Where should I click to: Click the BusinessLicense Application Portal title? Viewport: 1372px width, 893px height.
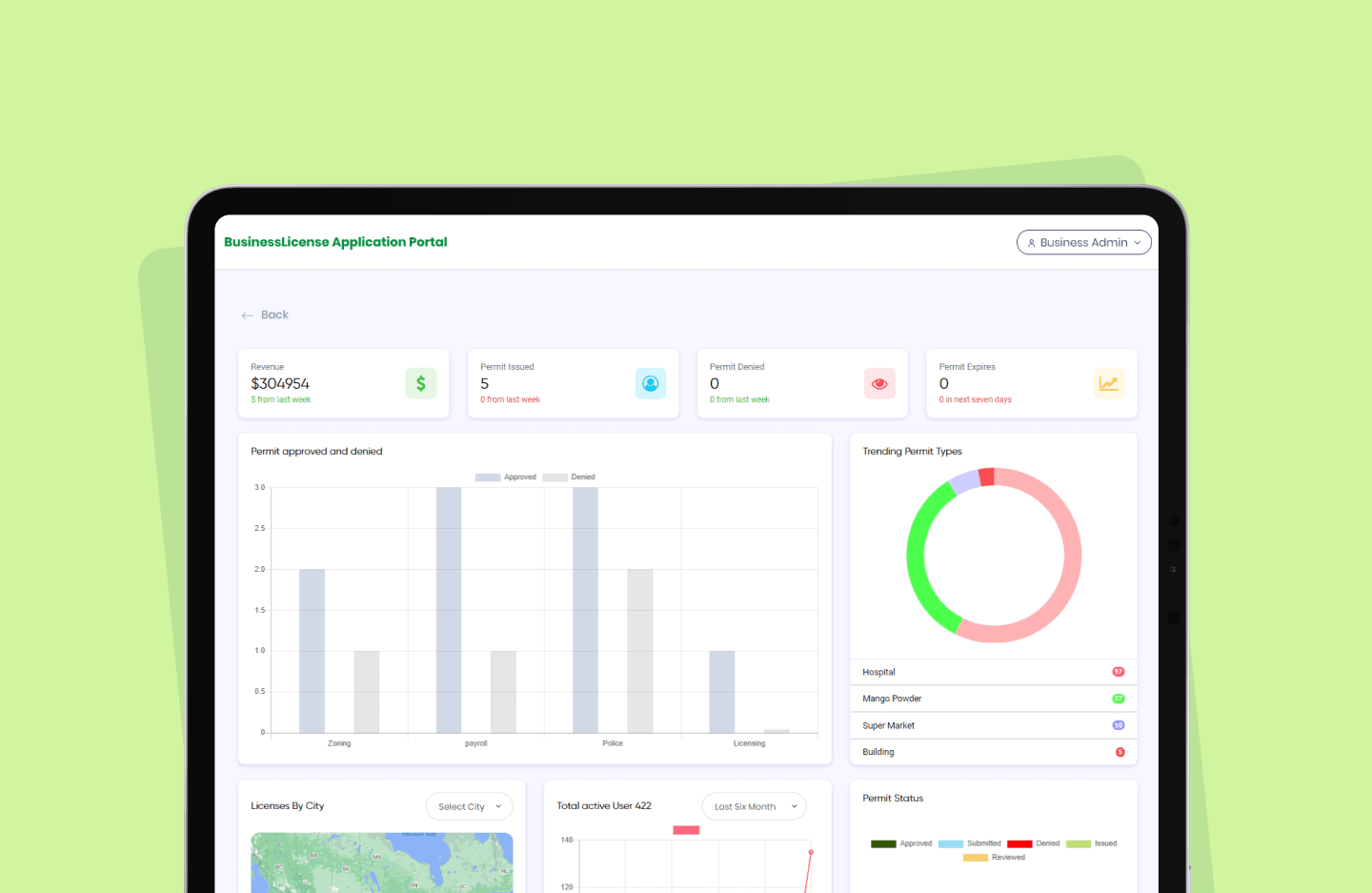pyautogui.click(x=335, y=242)
